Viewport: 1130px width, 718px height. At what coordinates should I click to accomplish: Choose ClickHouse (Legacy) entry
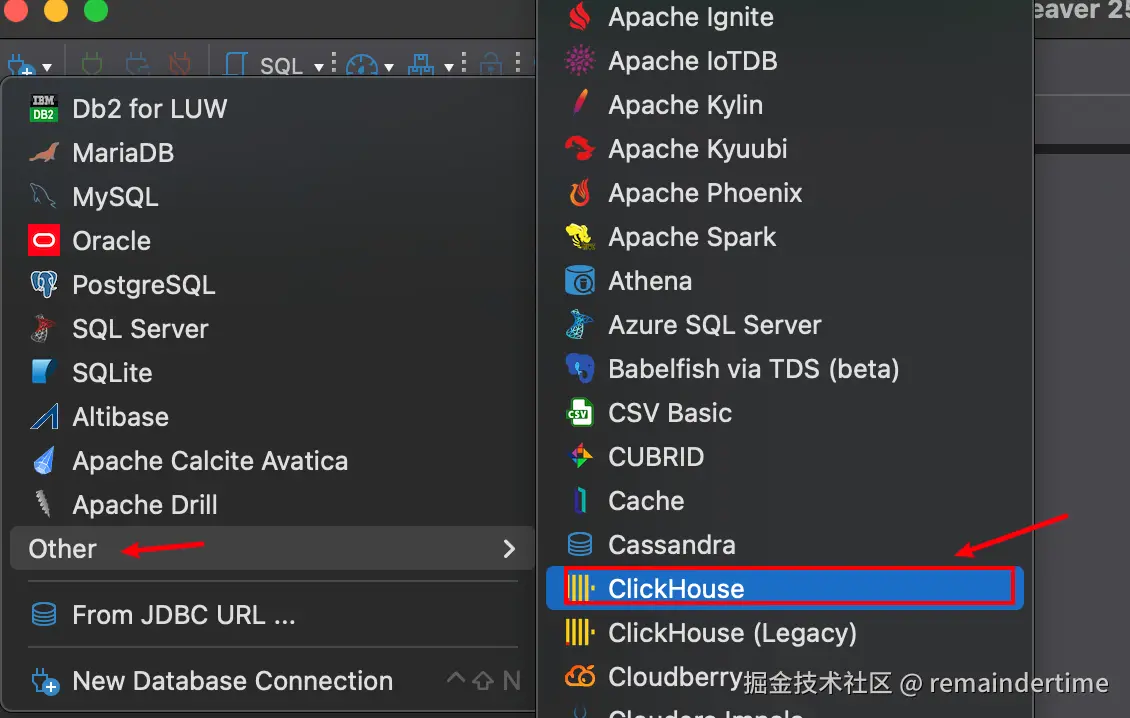[784, 632]
